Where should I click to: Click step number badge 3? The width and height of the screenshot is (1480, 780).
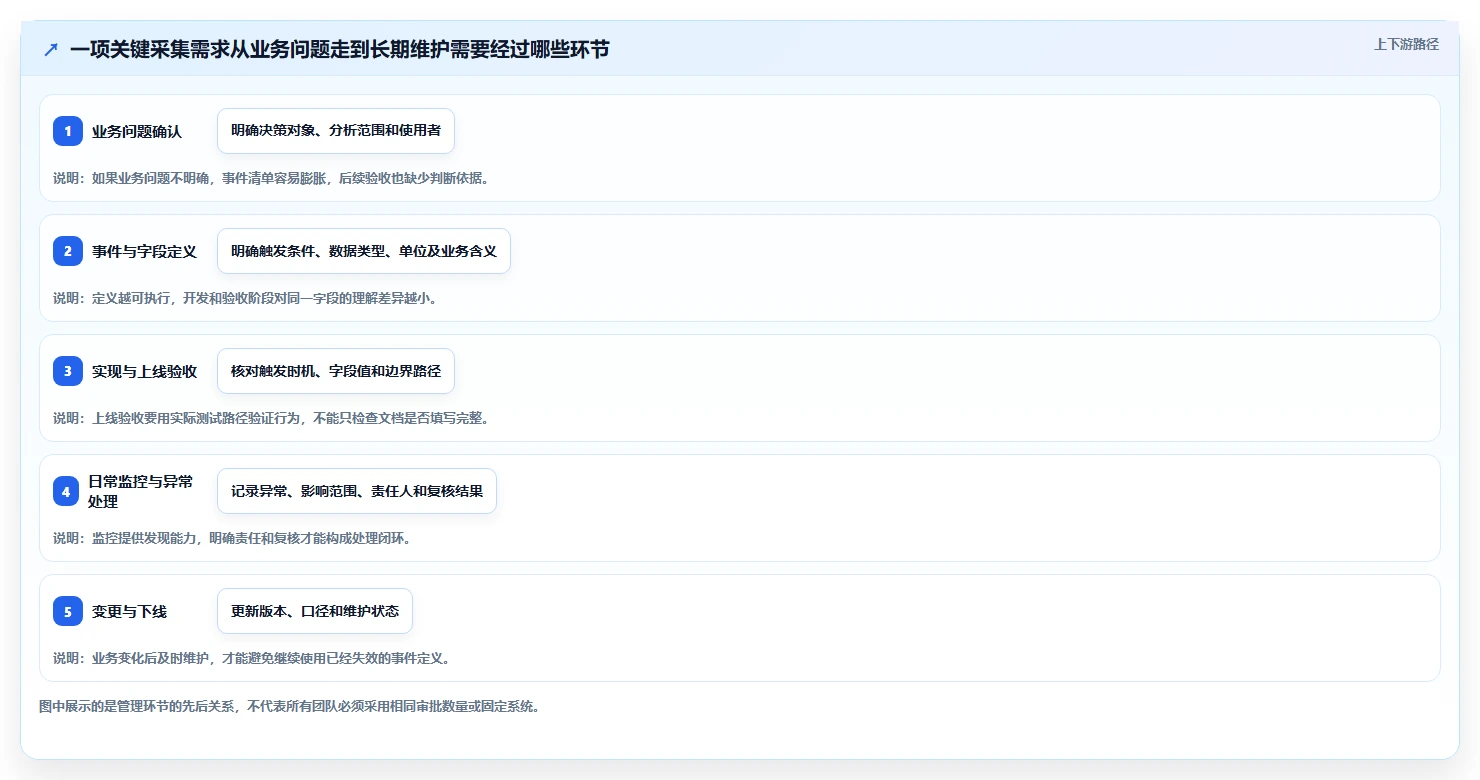68,371
